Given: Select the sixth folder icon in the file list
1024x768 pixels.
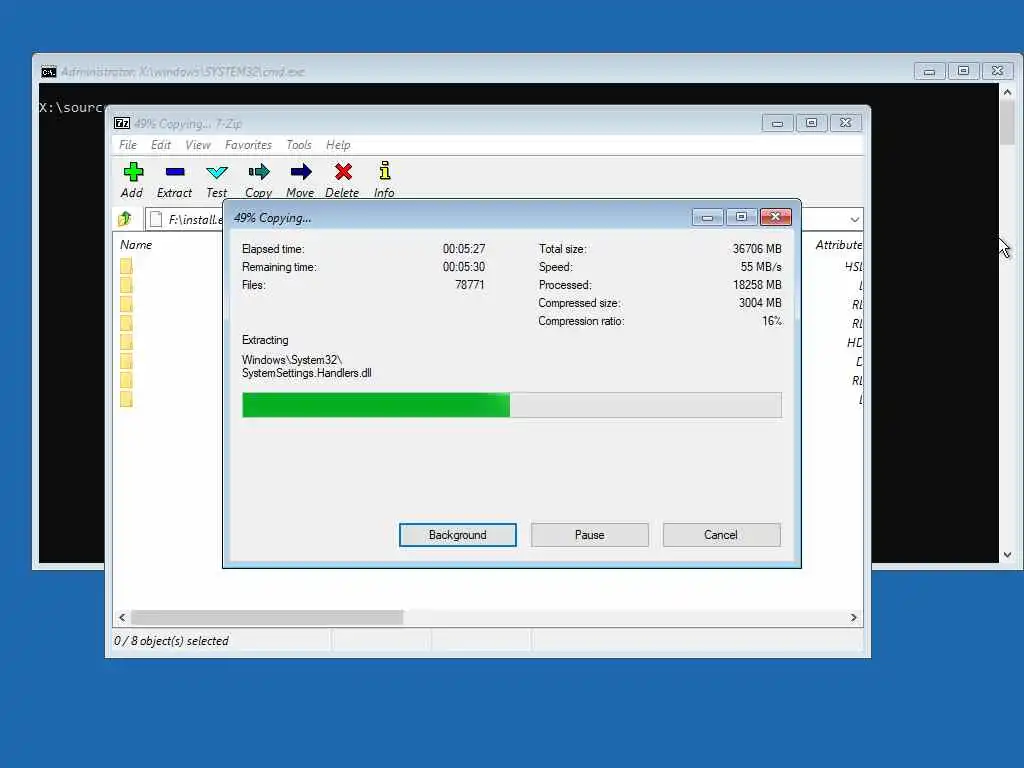Looking at the screenshot, I should point(126,361).
